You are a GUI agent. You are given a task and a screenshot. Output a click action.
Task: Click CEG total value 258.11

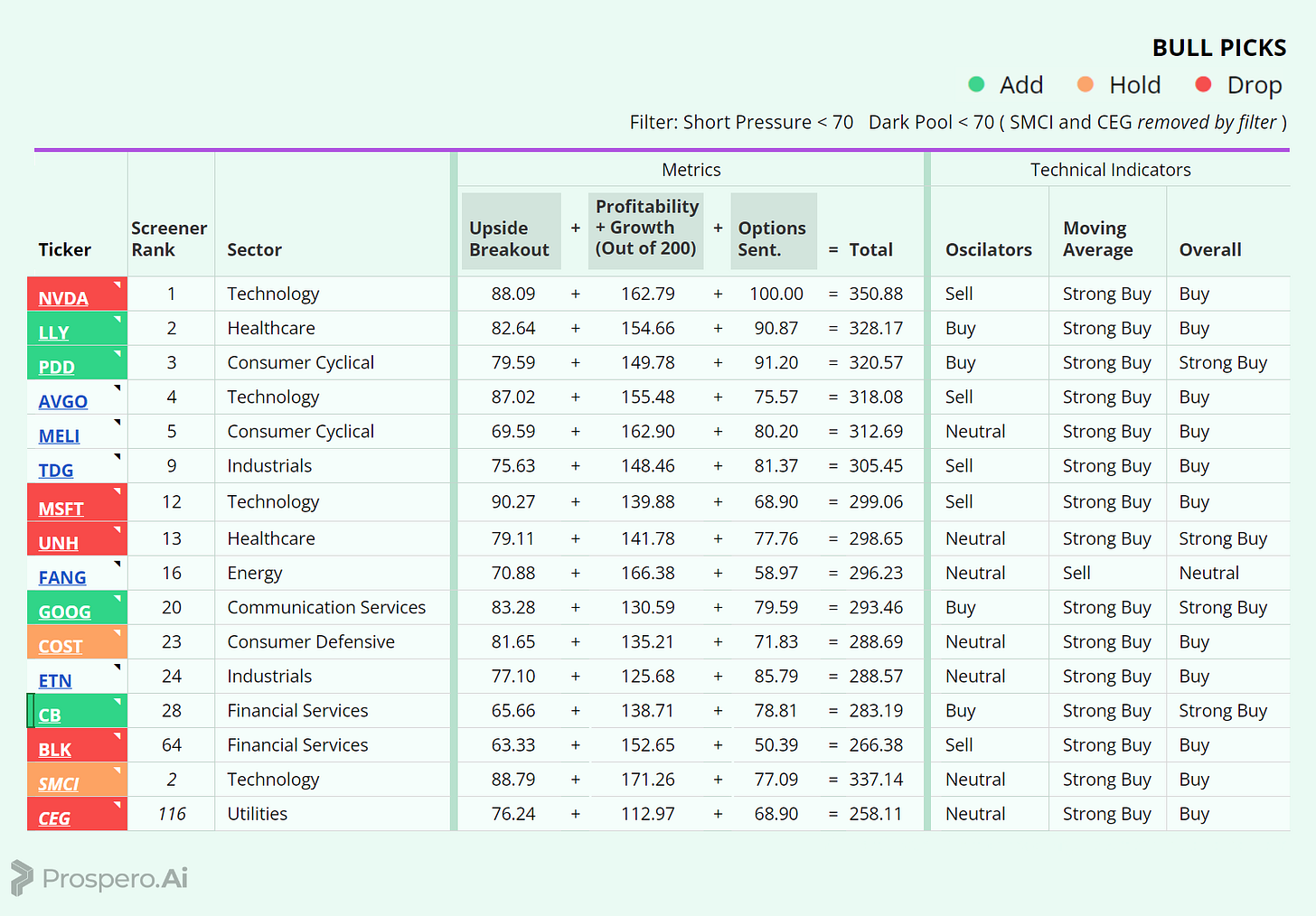(x=876, y=813)
